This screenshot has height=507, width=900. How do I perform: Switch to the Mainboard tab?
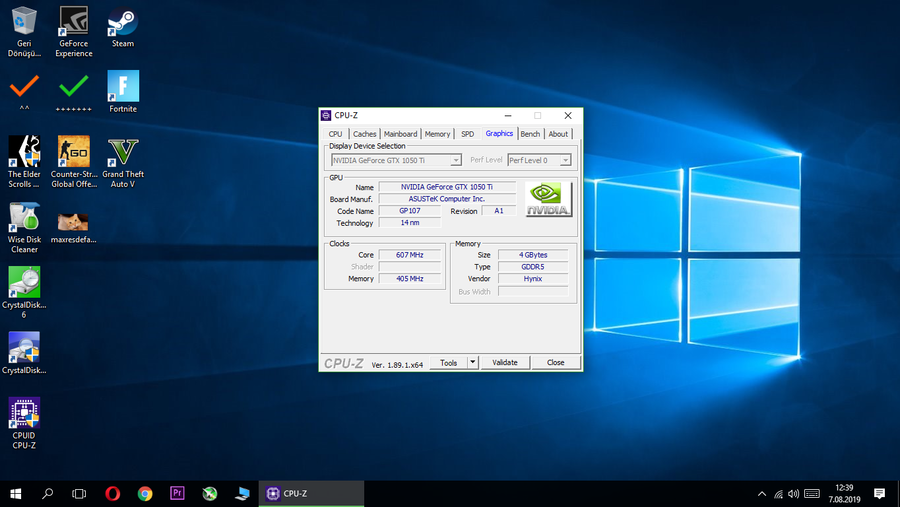tap(400, 134)
